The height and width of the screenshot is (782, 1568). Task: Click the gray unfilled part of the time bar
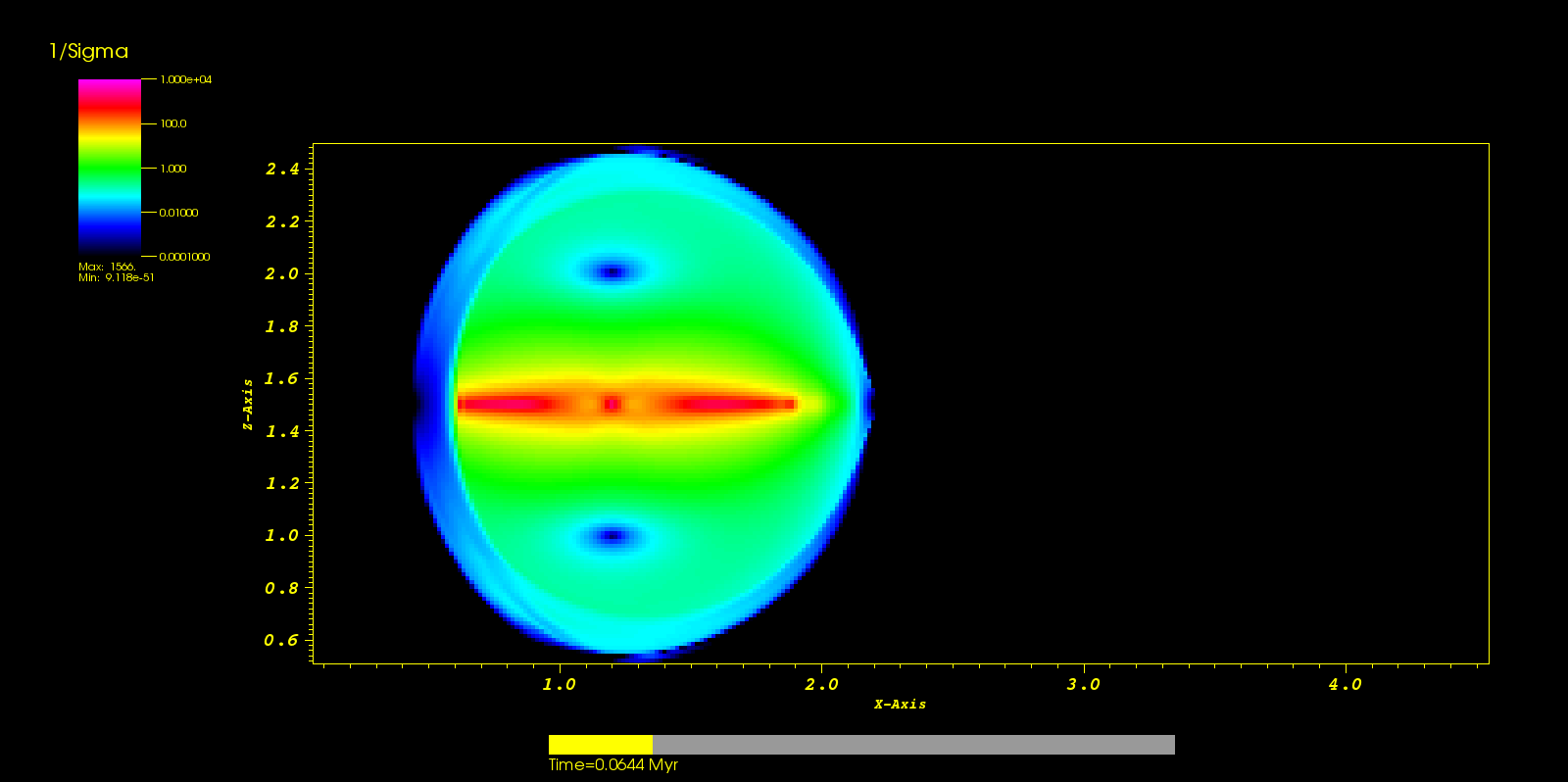click(x=912, y=745)
